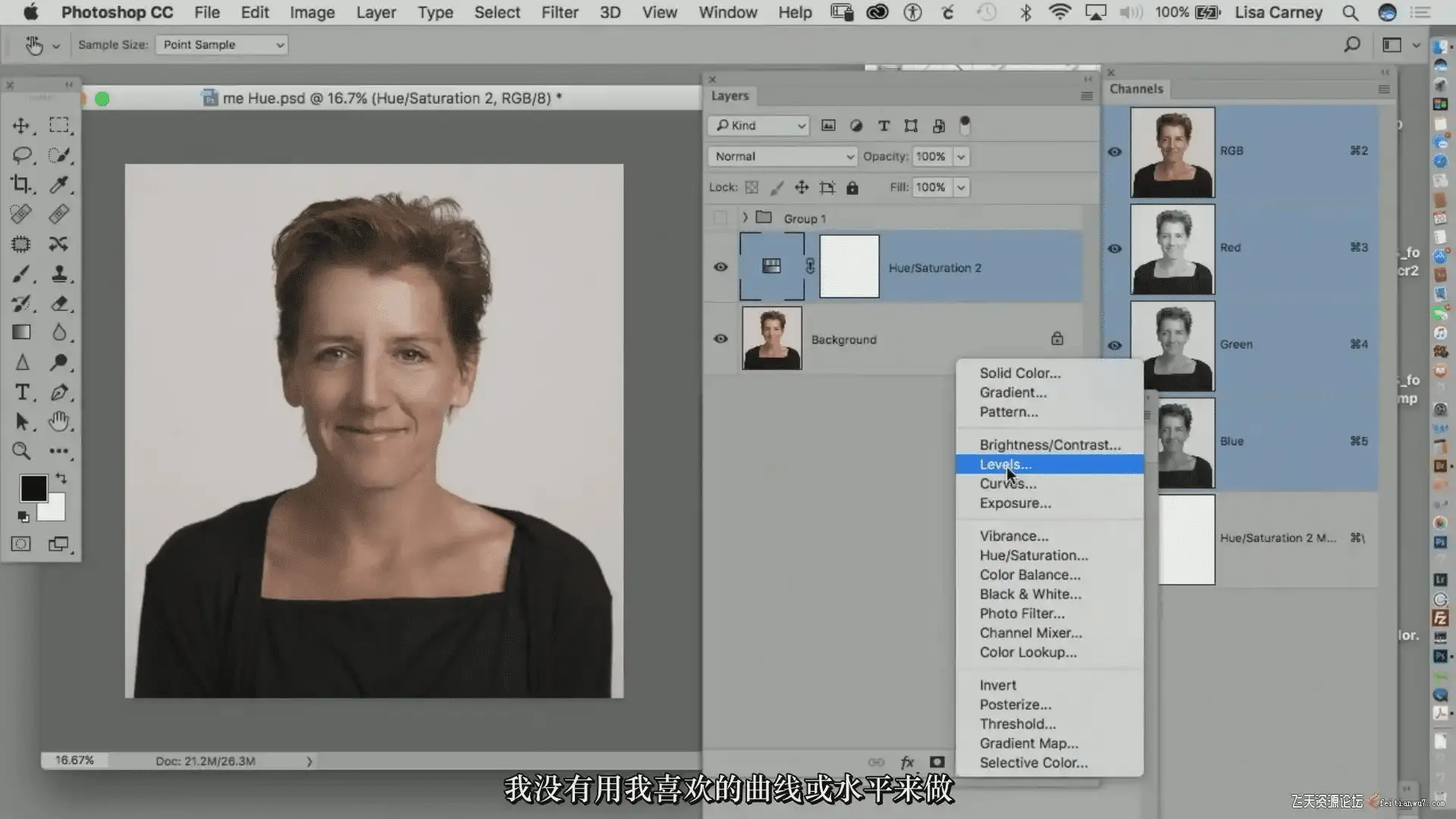Open the Sample Size dropdown
The image size is (1456, 819).
(221, 45)
